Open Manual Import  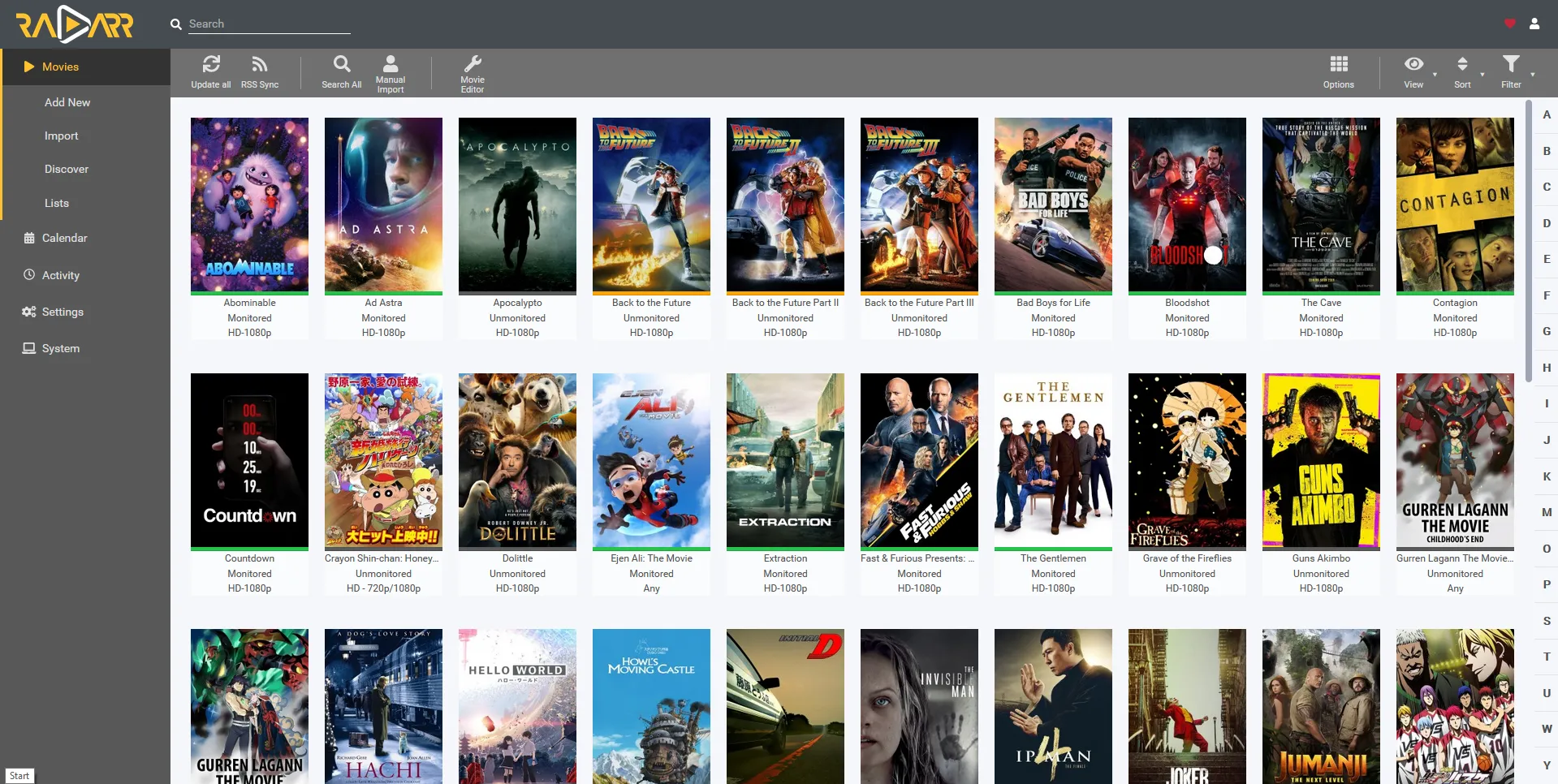pos(391,65)
